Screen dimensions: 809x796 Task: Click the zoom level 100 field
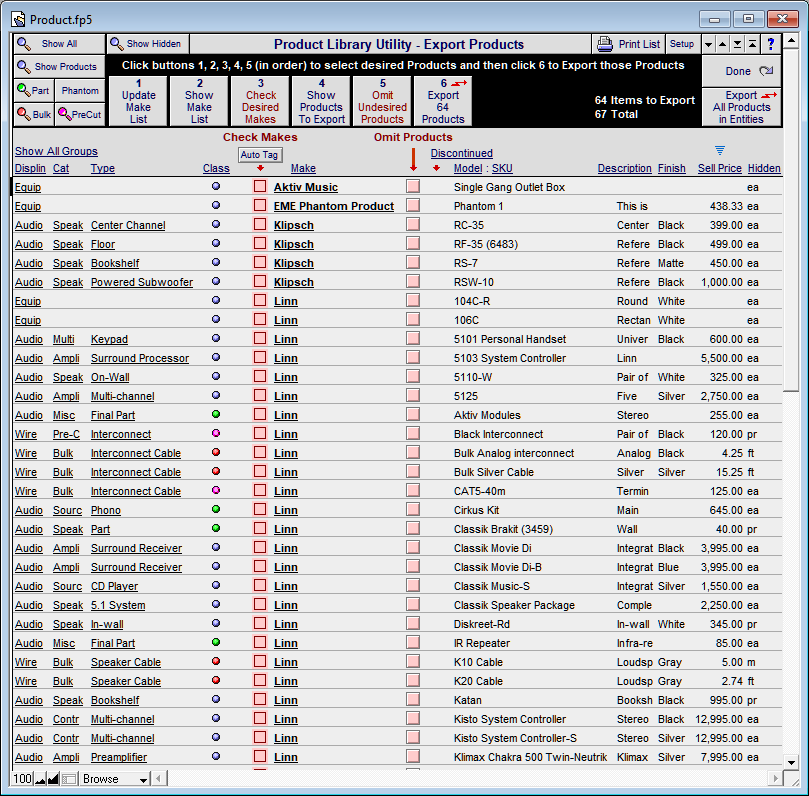(22, 779)
